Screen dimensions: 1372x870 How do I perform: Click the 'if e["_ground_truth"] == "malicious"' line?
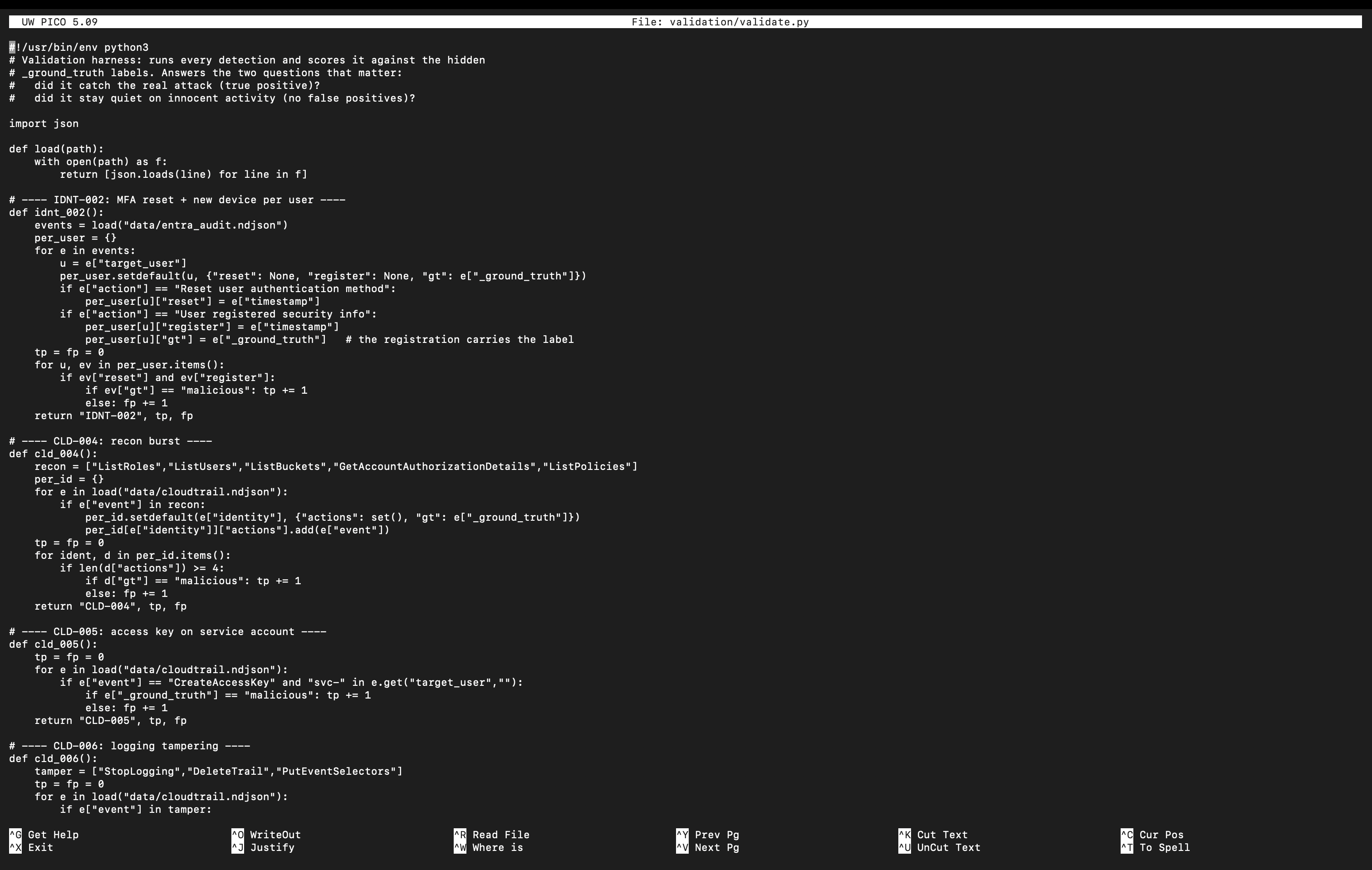pos(228,695)
